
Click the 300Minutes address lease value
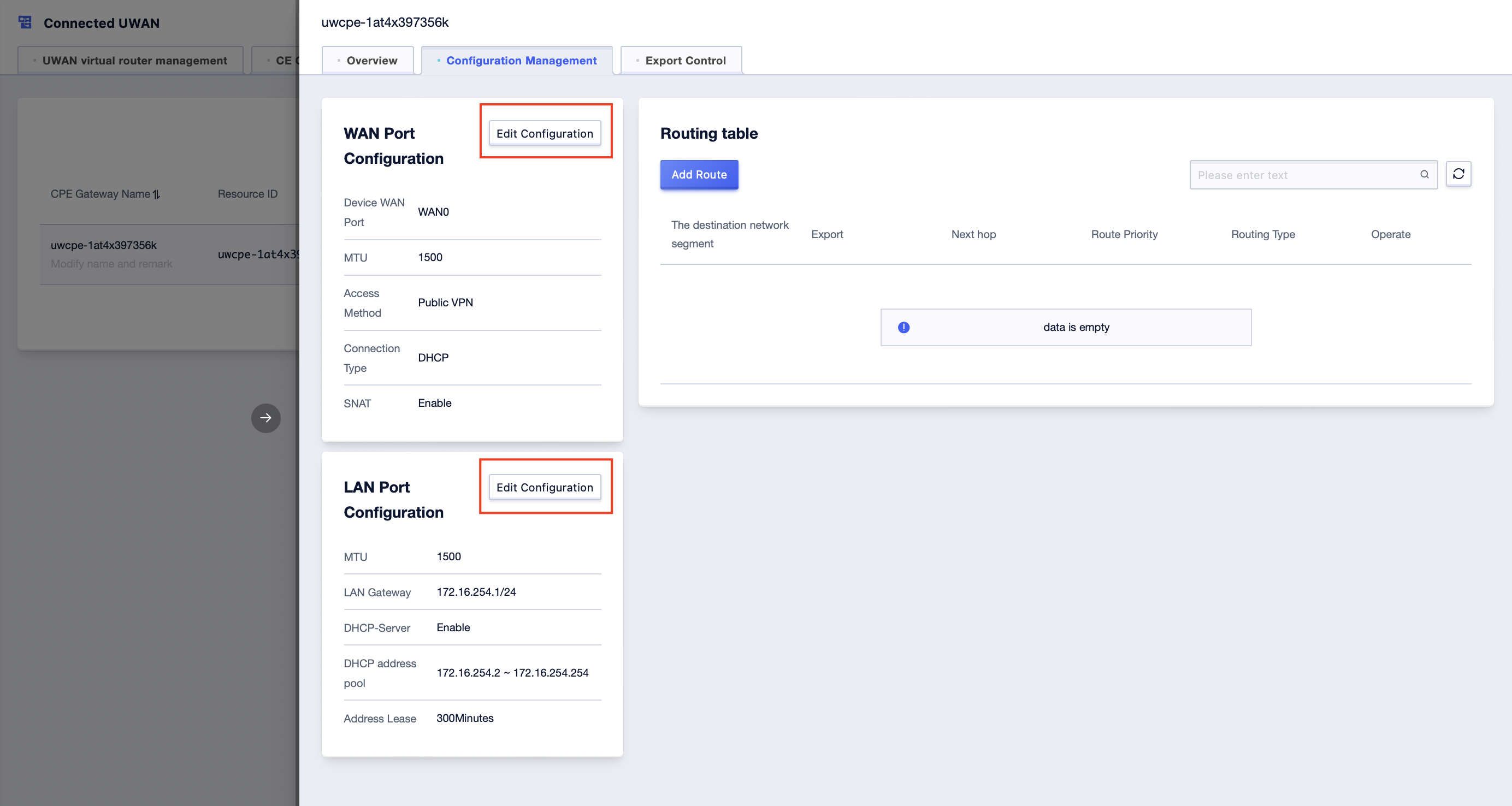465,718
